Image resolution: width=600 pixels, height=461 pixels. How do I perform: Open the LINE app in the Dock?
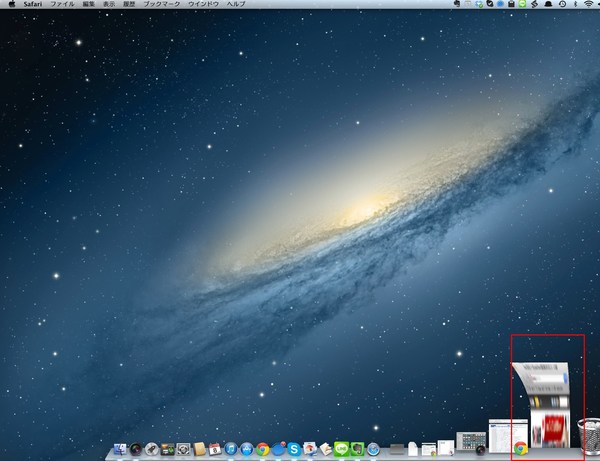point(341,450)
